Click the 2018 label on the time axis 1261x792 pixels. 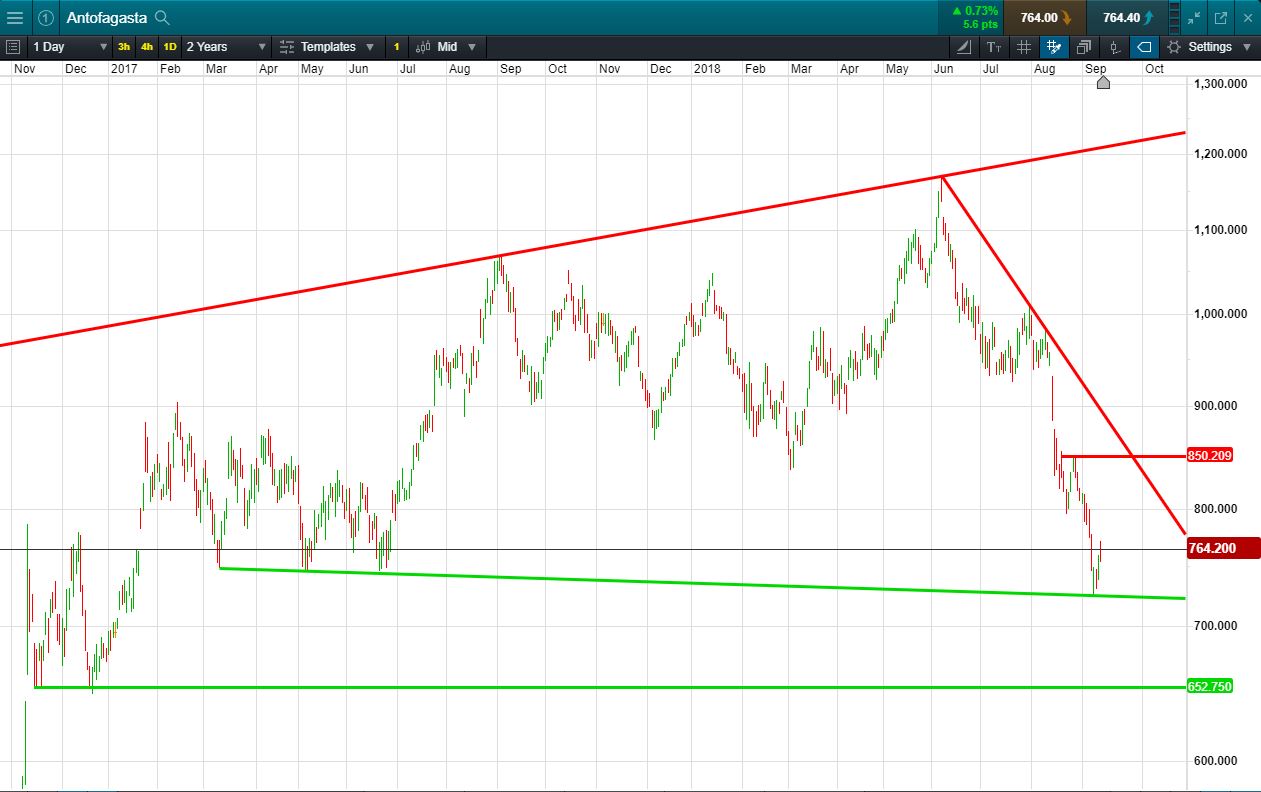point(707,69)
